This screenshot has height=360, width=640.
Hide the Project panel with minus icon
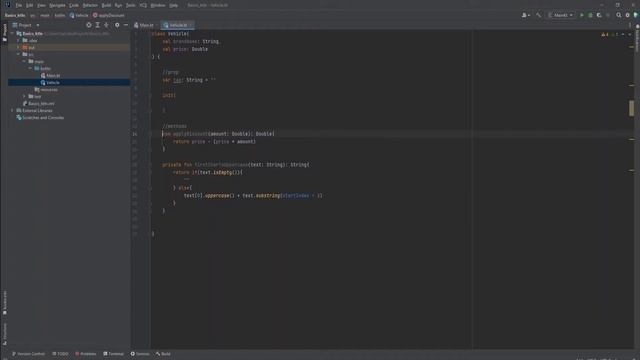coord(126,25)
